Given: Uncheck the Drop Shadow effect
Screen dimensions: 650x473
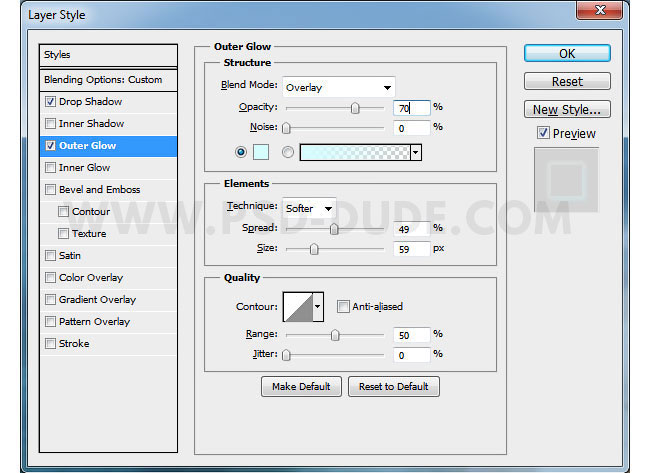Looking at the screenshot, I should 51,102.
